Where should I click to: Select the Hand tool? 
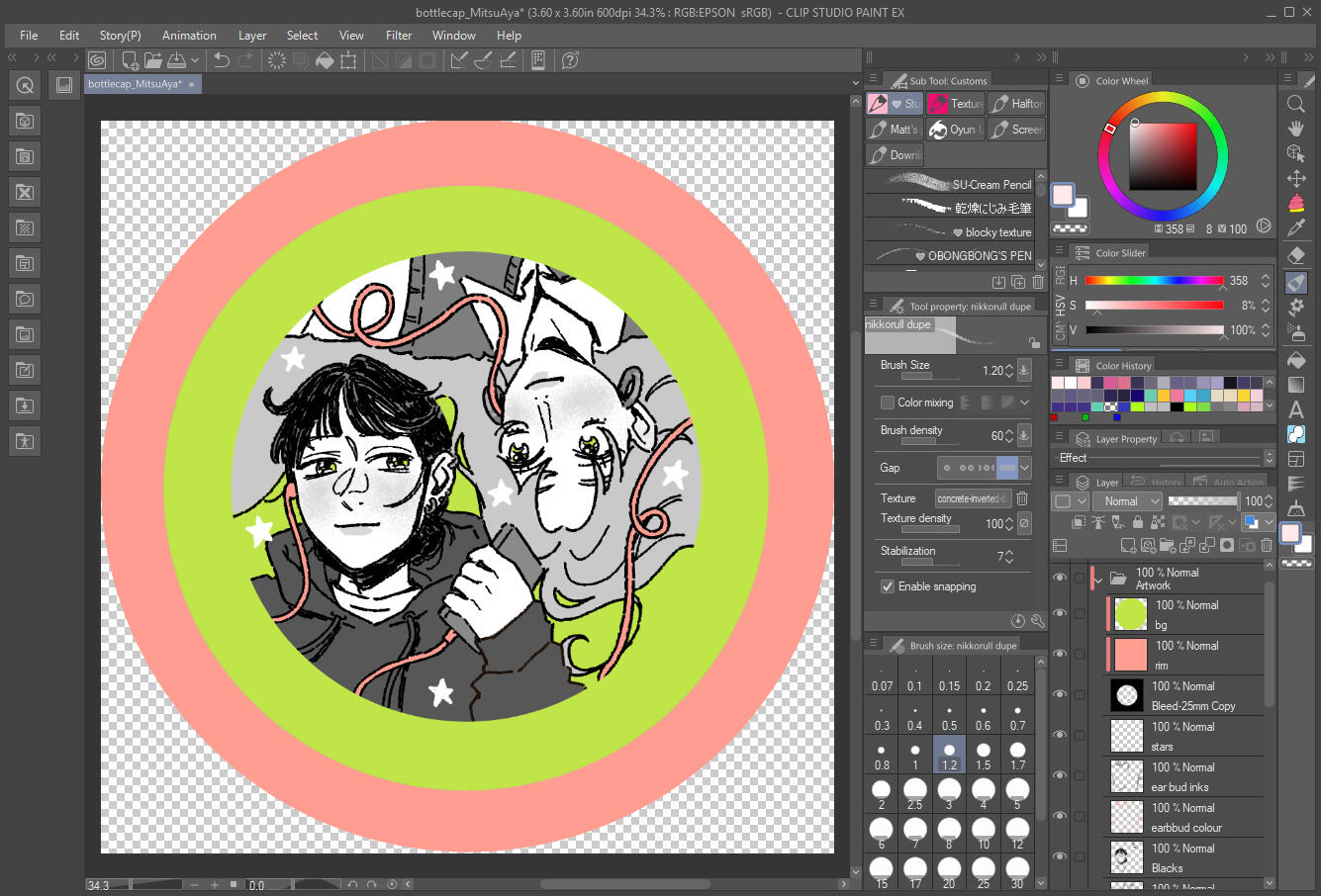pyautogui.click(x=1296, y=128)
